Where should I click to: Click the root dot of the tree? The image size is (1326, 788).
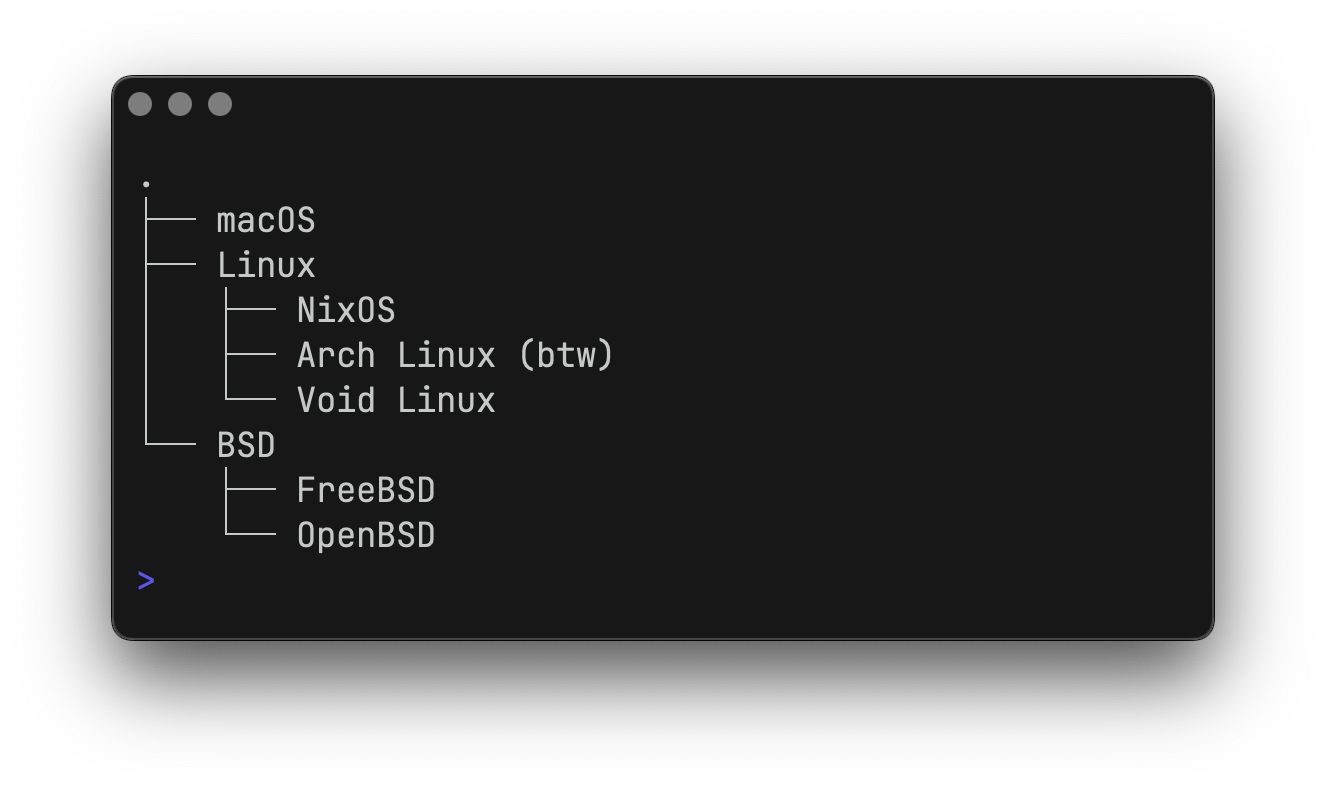(x=147, y=184)
